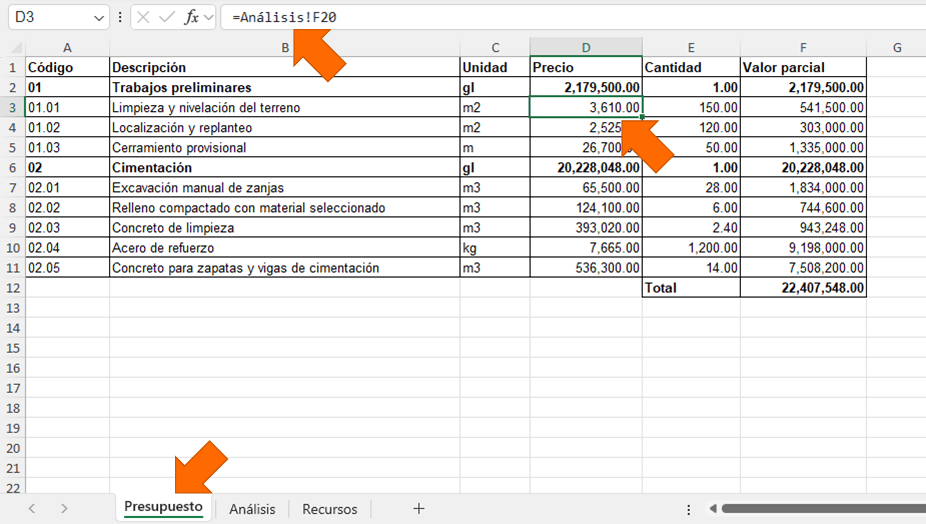This screenshot has height=524, width=926.
Task: Click the price cell 536,300.00
Action: [x=586, y=268]
